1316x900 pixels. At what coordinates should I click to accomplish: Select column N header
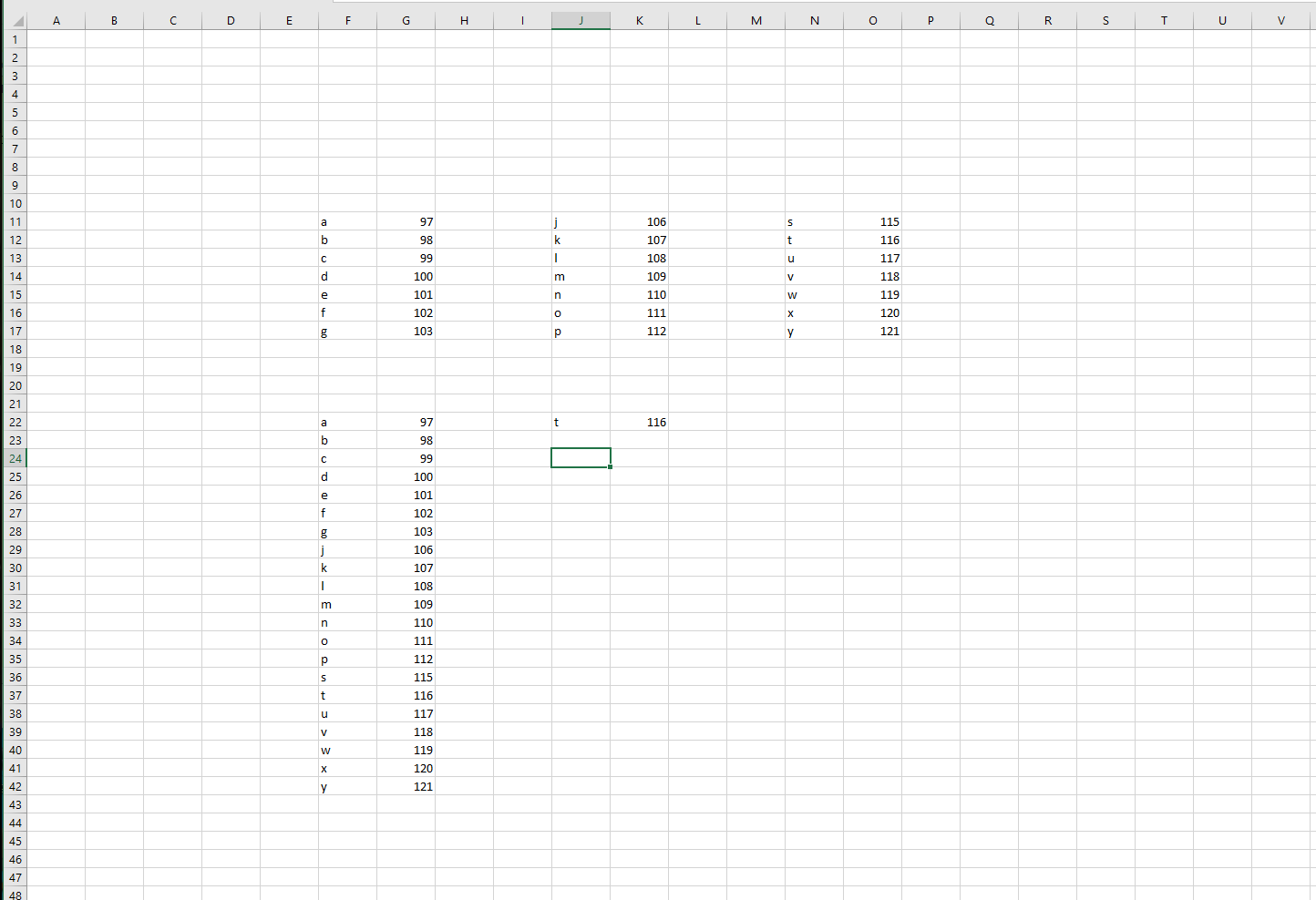(x=815, y=20)
